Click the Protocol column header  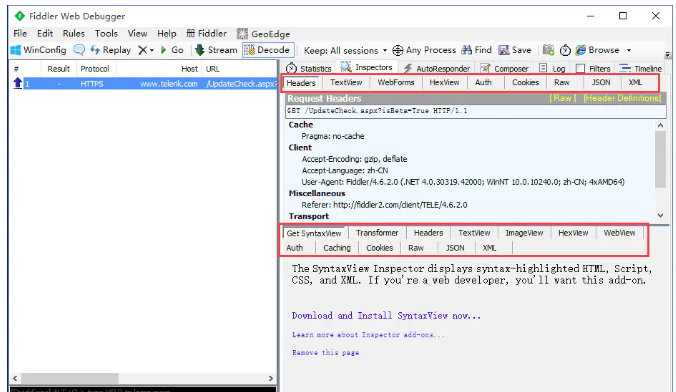coord(95,69)
